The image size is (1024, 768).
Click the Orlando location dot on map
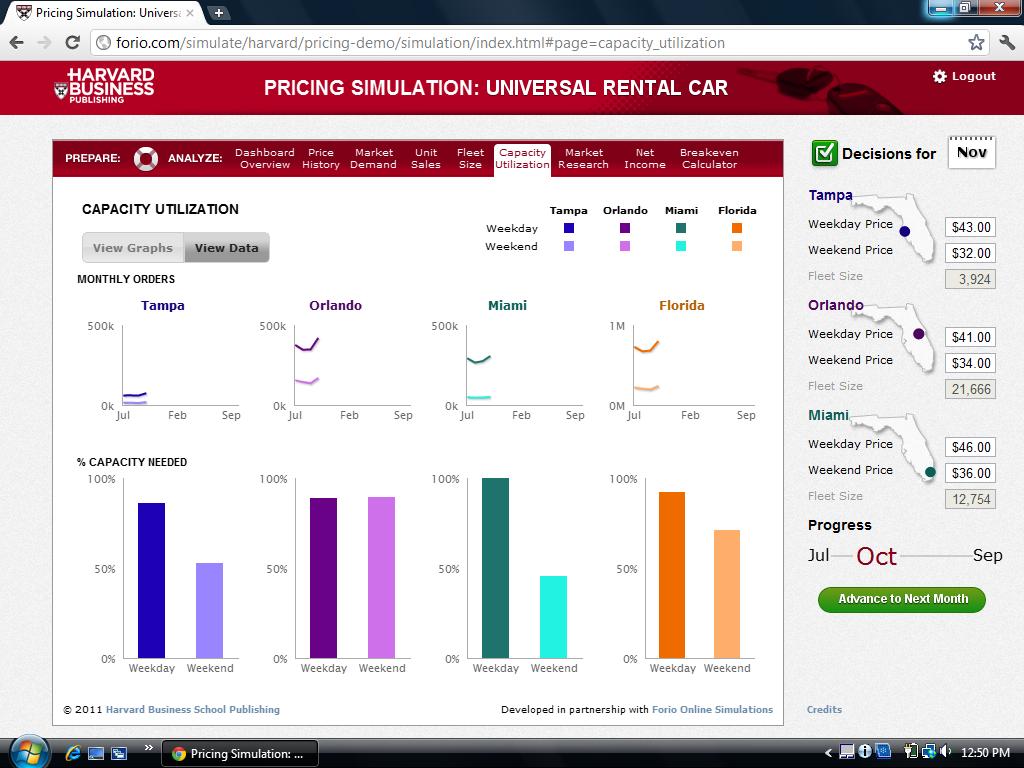pos(918,334)
